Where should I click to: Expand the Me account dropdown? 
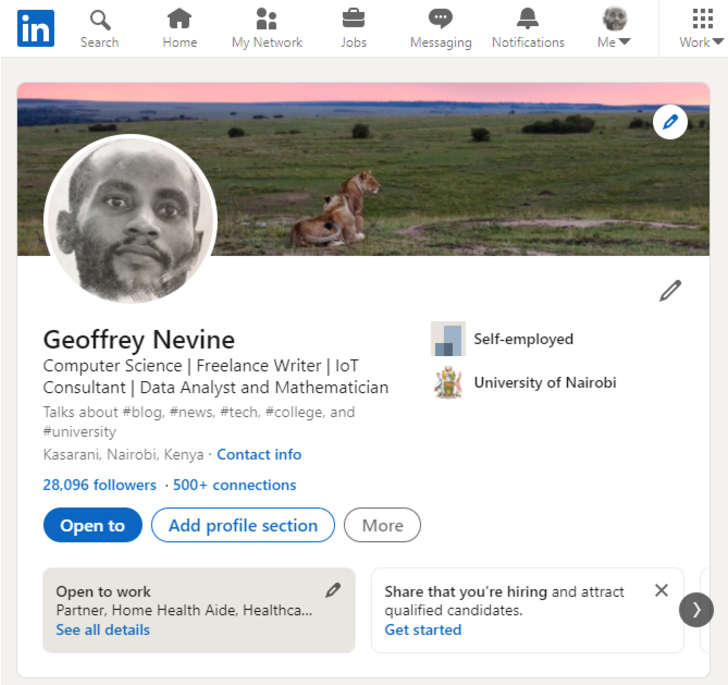pos(614,28)
